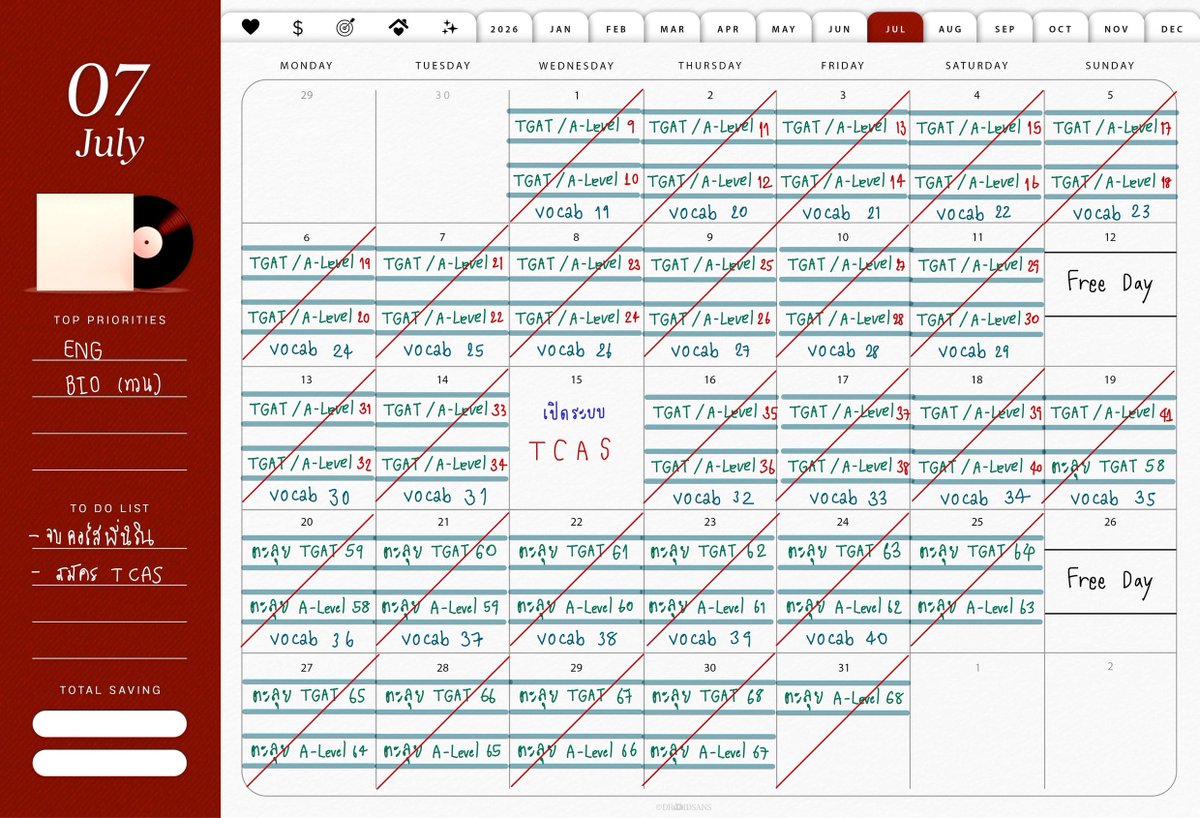The height and width of the screenshot is (818, 1200).
Task: Switch to the NOV month tab
Action: tap(1117, 29)
